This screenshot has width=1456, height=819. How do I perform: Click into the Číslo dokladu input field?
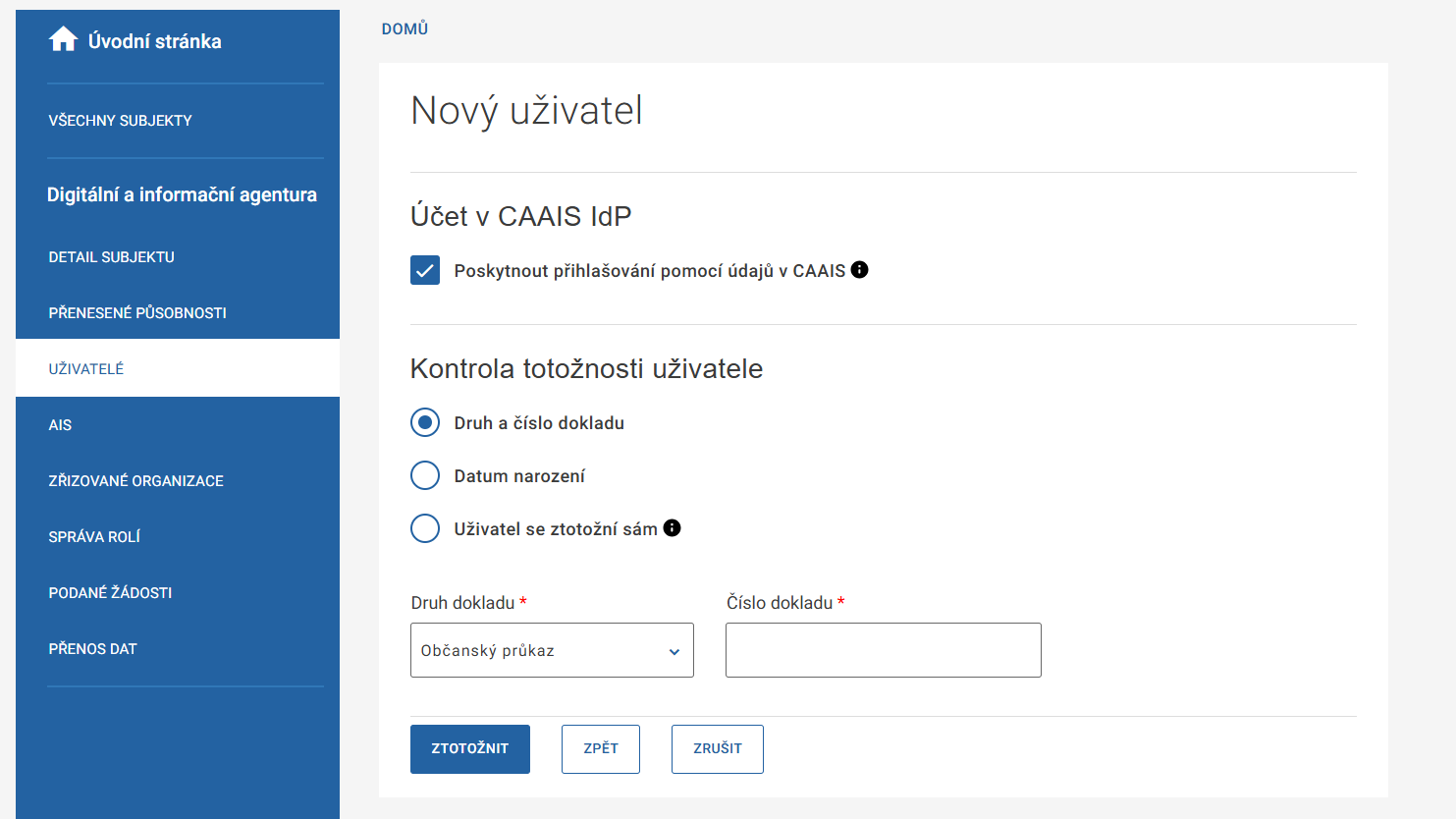point(883,650)
